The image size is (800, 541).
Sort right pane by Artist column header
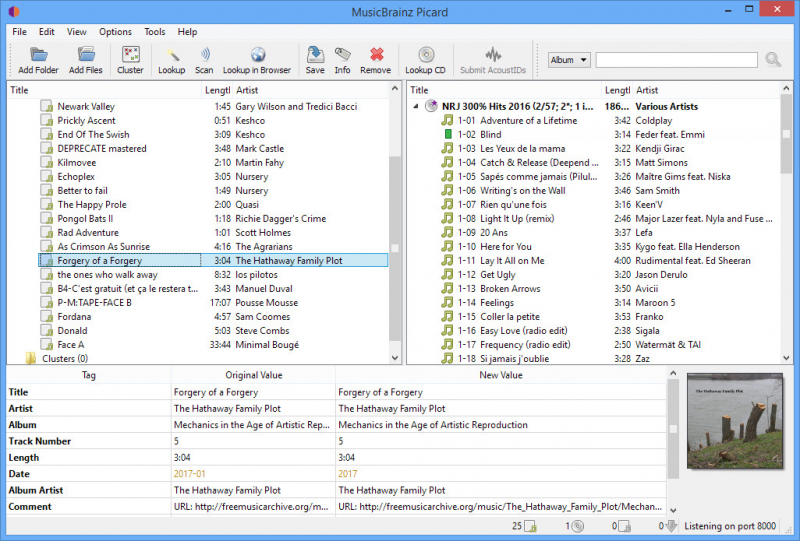(707, 90)
